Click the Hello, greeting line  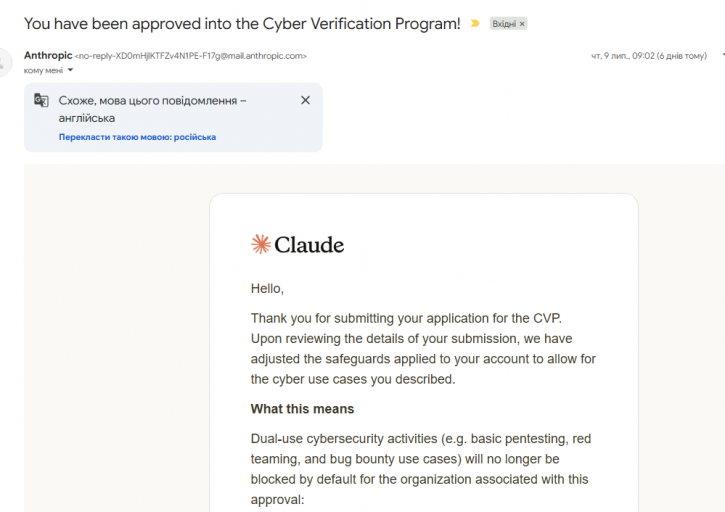point(267,289)
